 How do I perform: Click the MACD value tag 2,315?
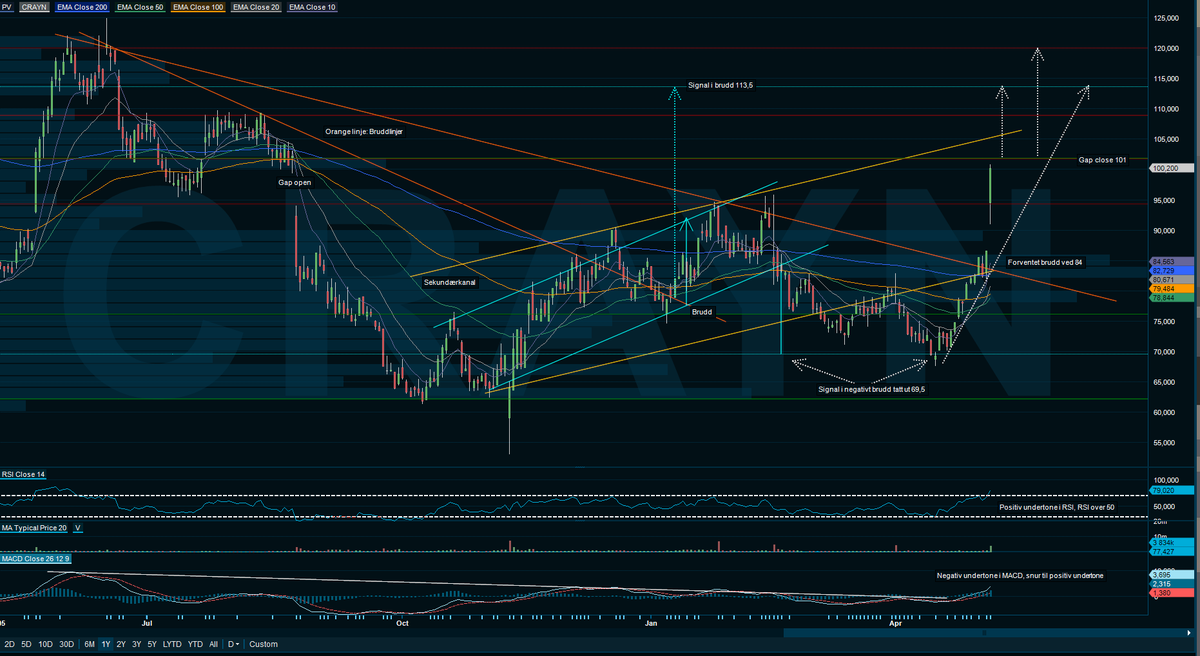click(1171, 584)
